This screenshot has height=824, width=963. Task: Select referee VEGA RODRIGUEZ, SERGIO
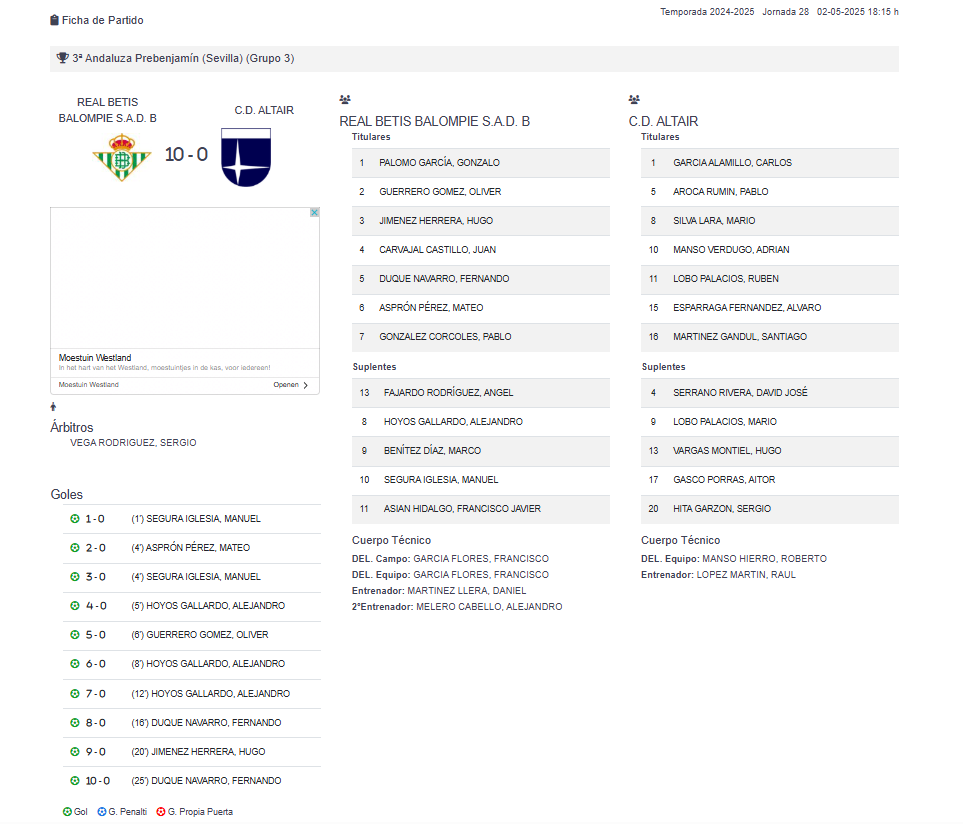(133, 443)
